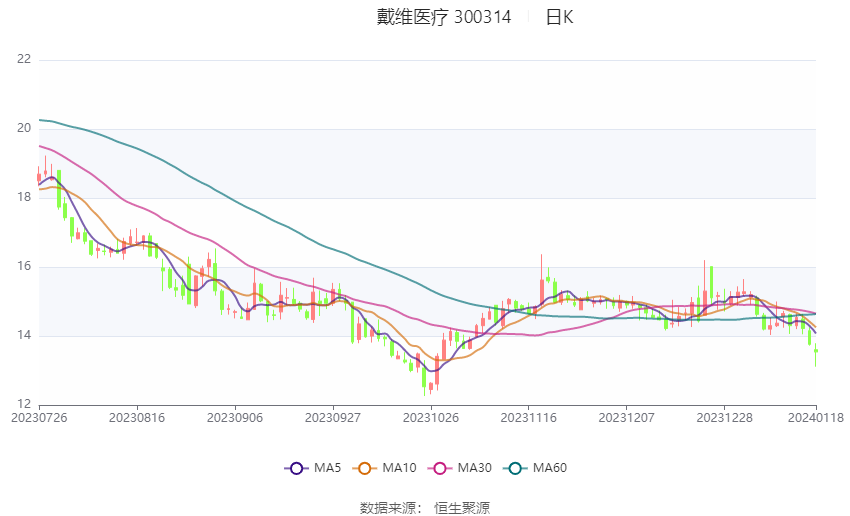Select x-axis date label 20230726

(39, 418)
